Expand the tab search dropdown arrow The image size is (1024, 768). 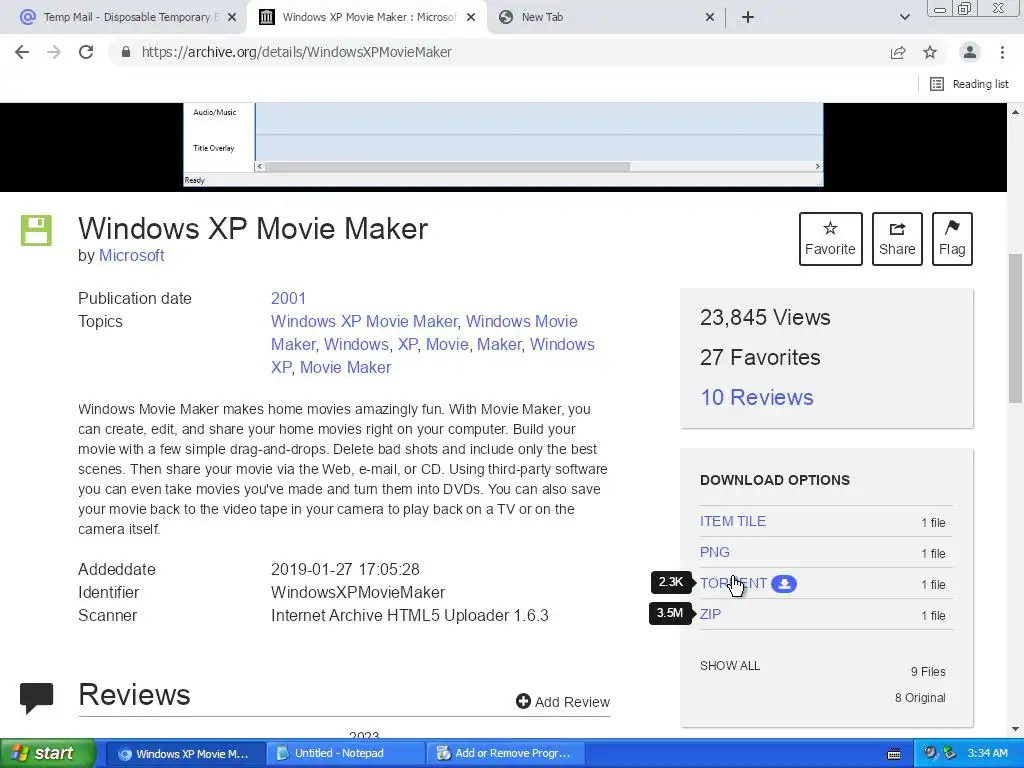point(904,17)
